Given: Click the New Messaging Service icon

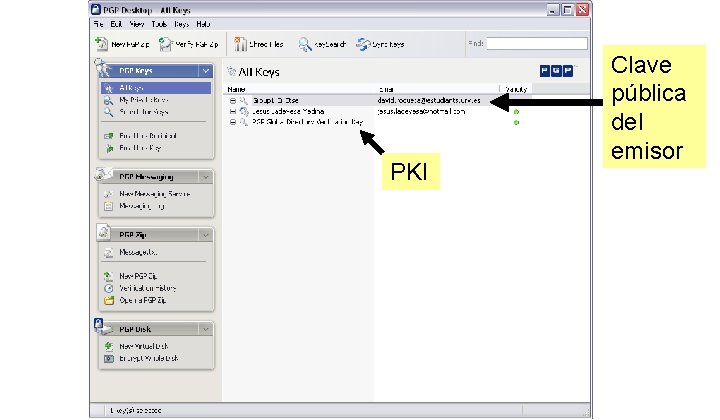Looking at the screenshot, I should [x=108, y=194].
